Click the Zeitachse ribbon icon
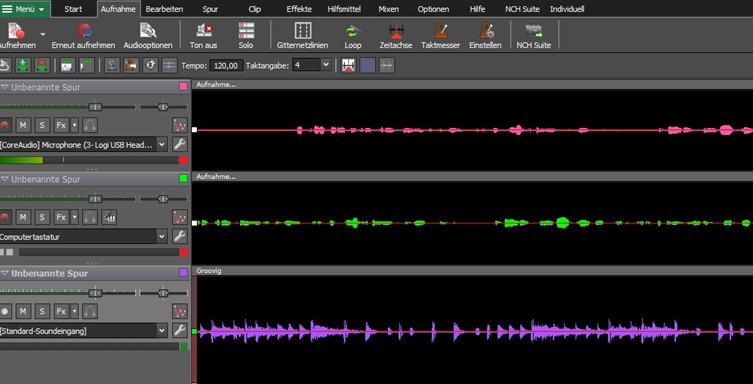 click(x=396, y=36)
